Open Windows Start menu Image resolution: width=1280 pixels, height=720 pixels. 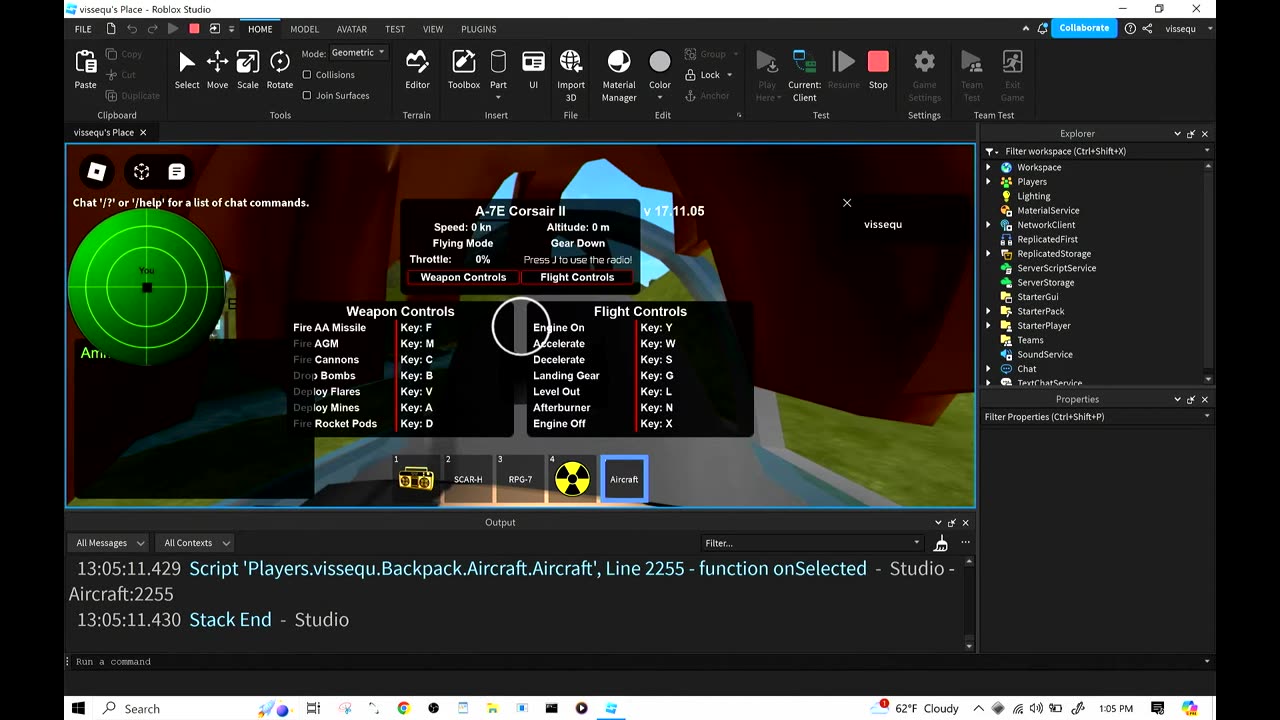78,708
